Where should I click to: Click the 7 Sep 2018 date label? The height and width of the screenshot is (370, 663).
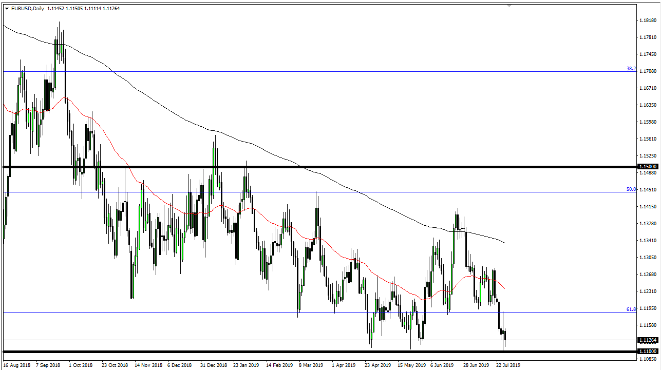(48, 365)
